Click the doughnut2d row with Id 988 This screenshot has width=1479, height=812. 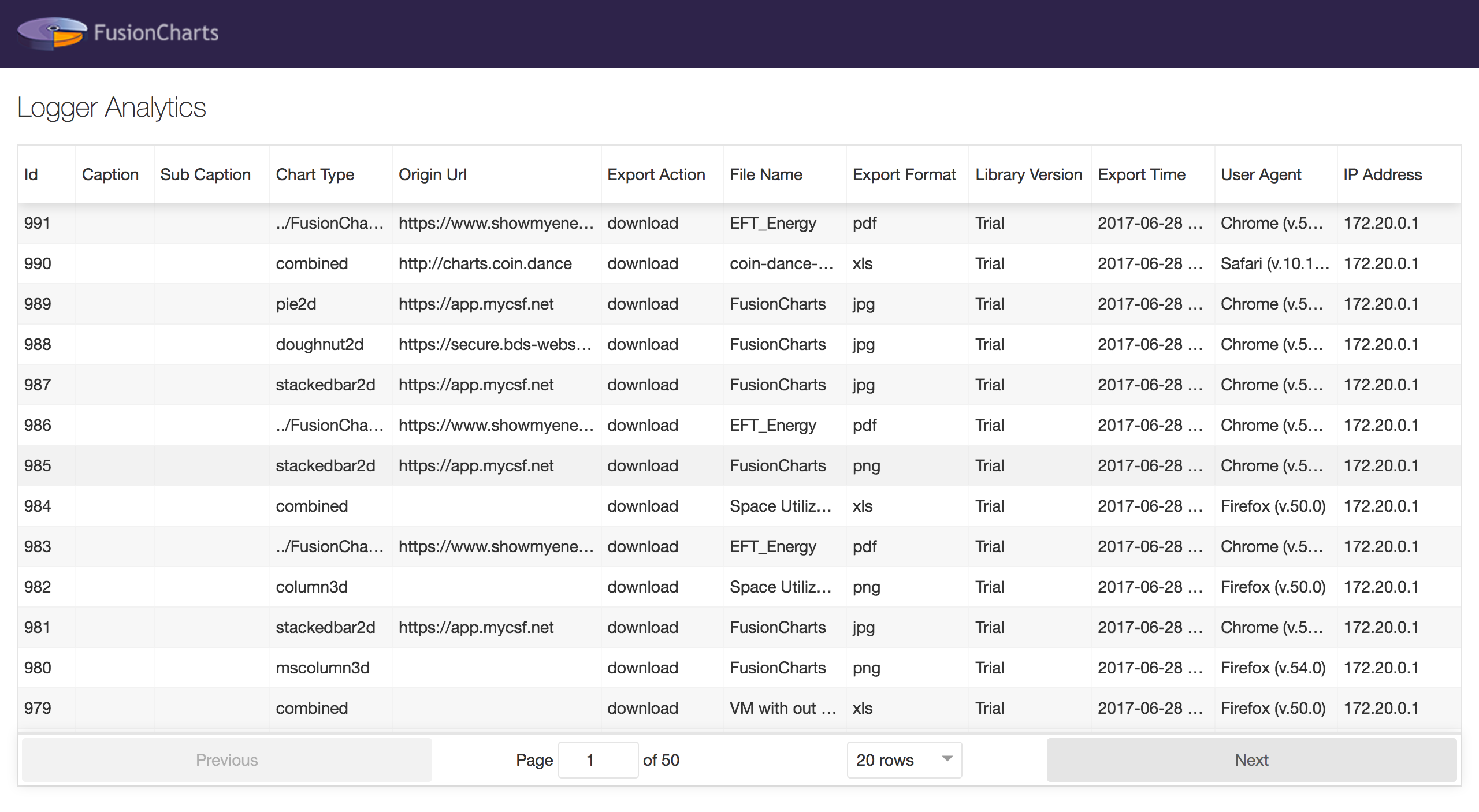click(x=319, y=344)
